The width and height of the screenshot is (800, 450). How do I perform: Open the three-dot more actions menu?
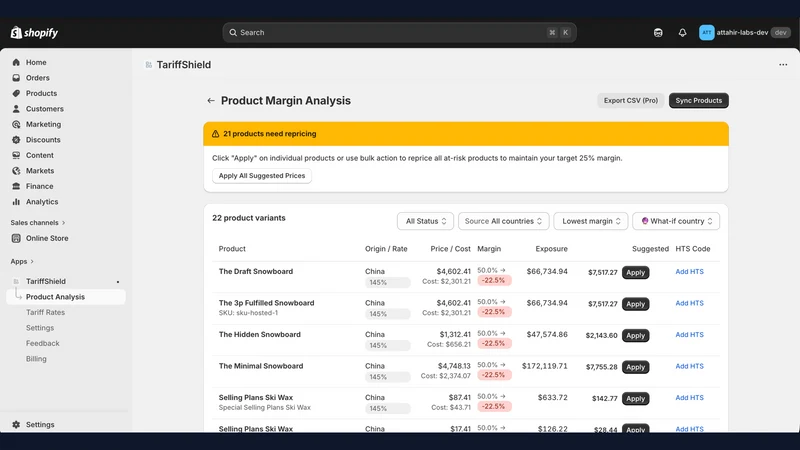[783, 65]
